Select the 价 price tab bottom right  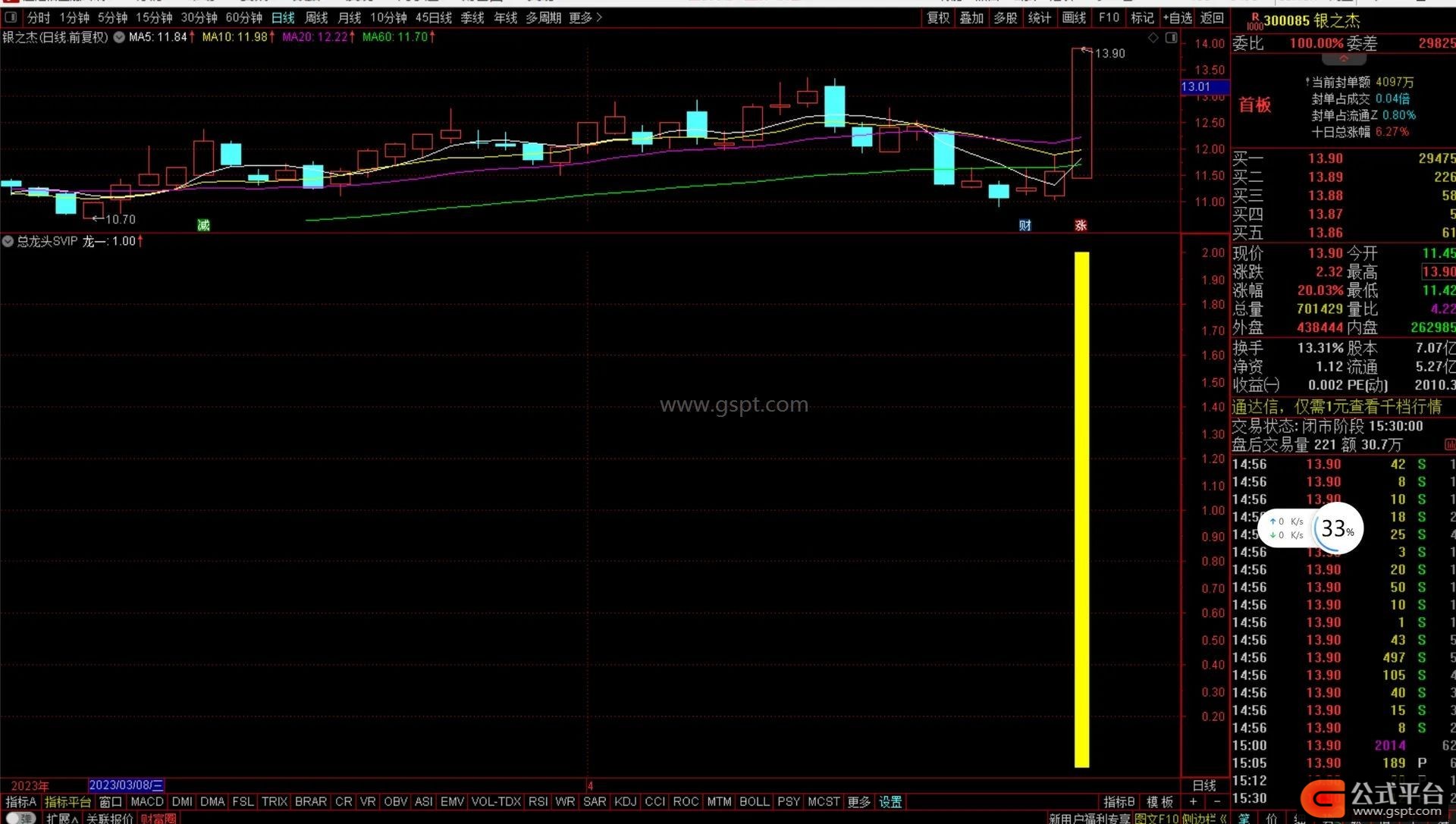pyautogui.click(x=1272, y=819)
